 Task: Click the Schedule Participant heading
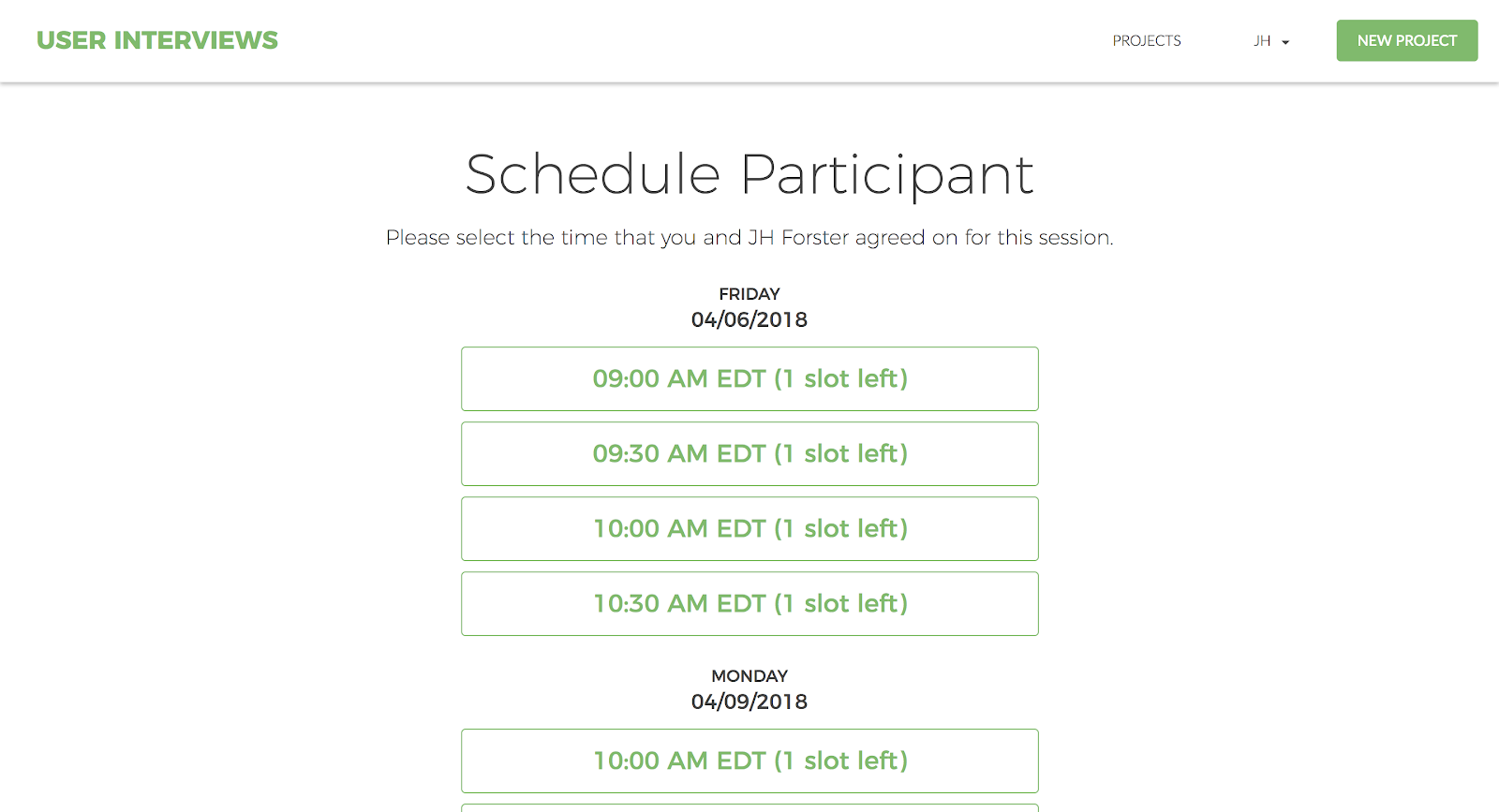749,174
